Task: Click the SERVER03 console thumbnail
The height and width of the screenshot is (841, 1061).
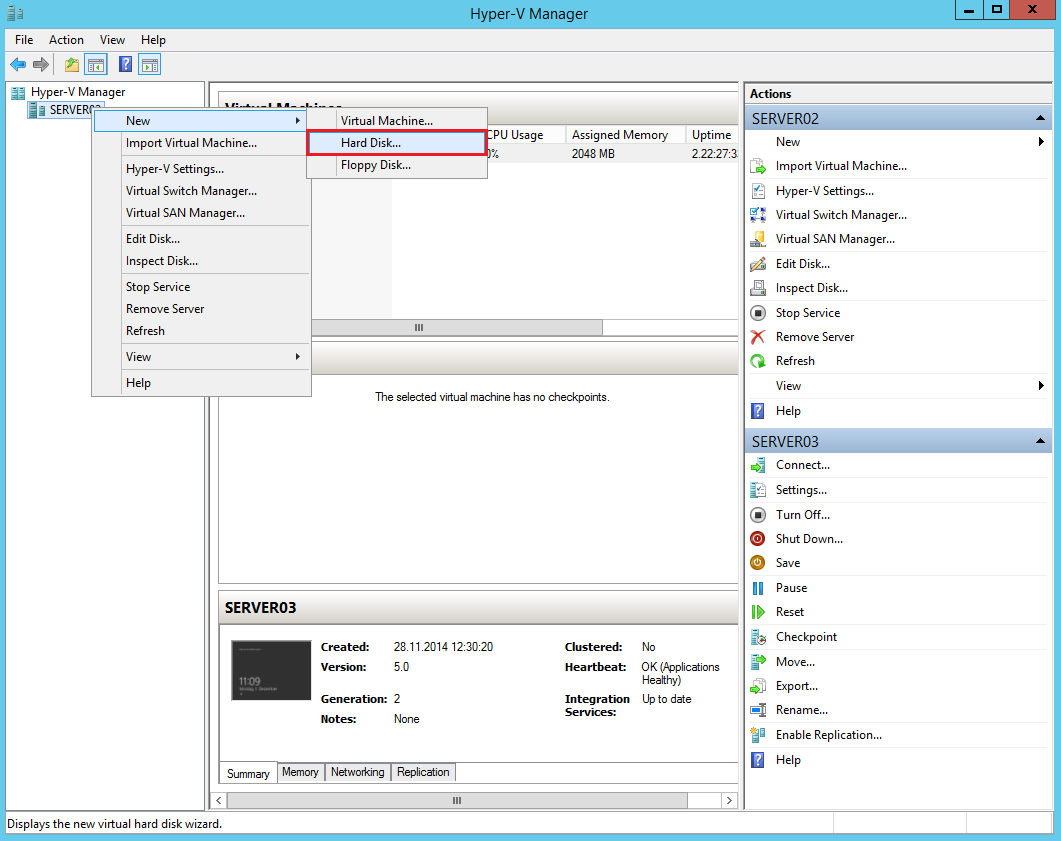Action: click(x=271, y=670)
